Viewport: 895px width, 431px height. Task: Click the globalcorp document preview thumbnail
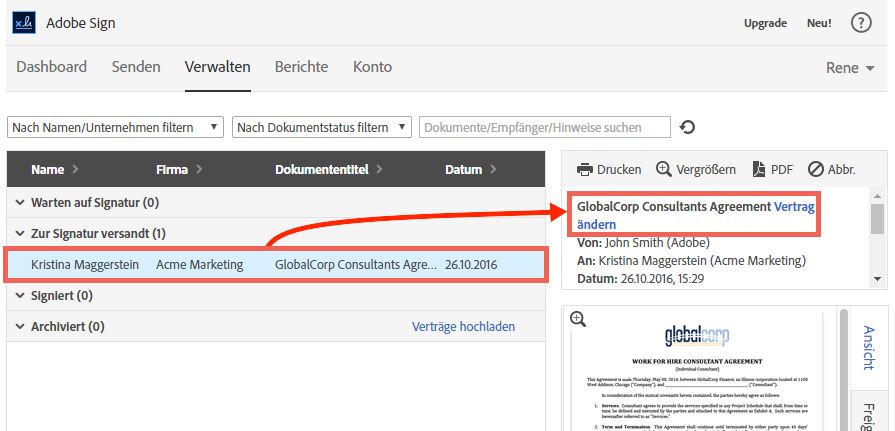tap(696, 371)
